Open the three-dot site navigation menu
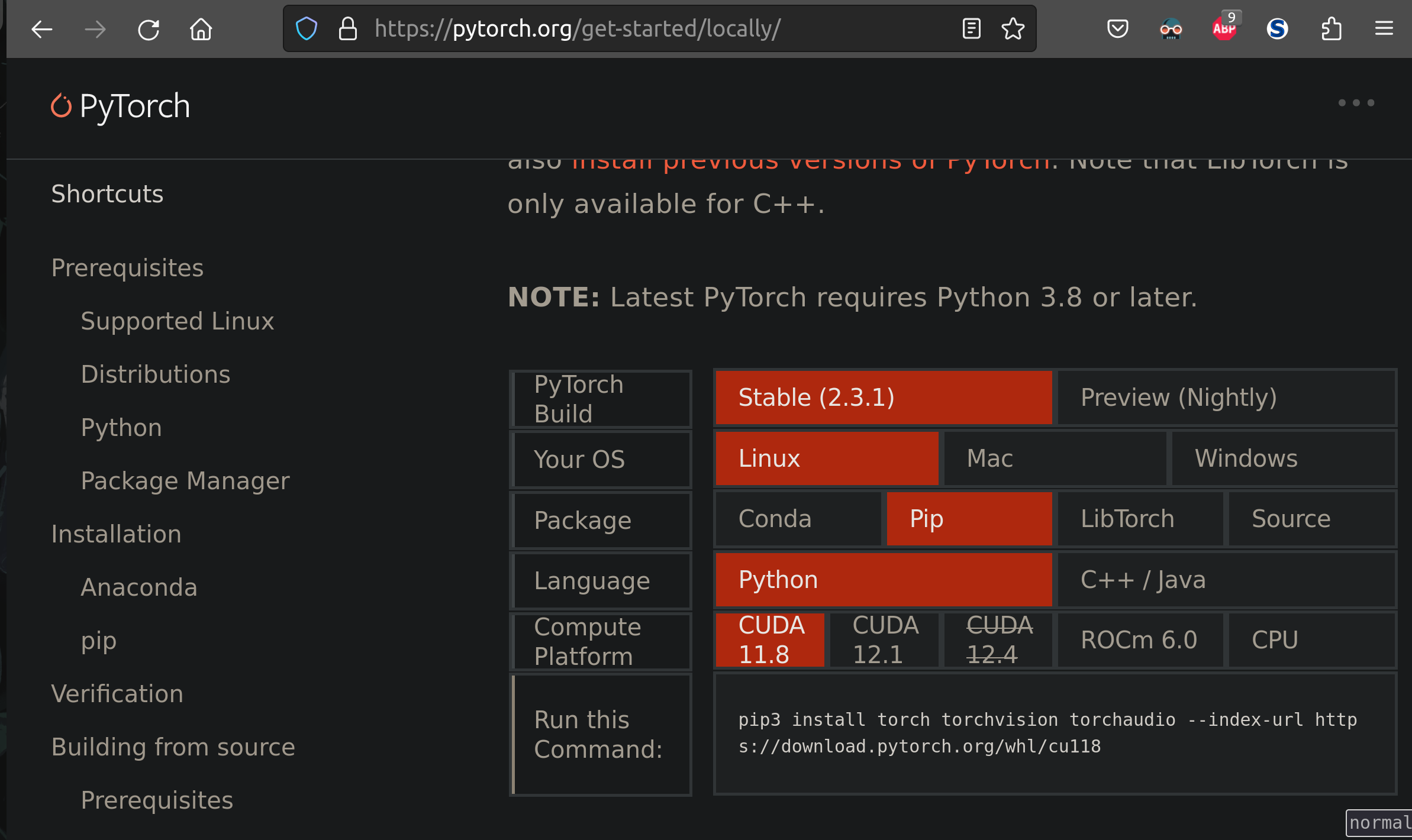Viewport: 1412px width, 840px height. pyautogui.click(x=1356, y=103)
